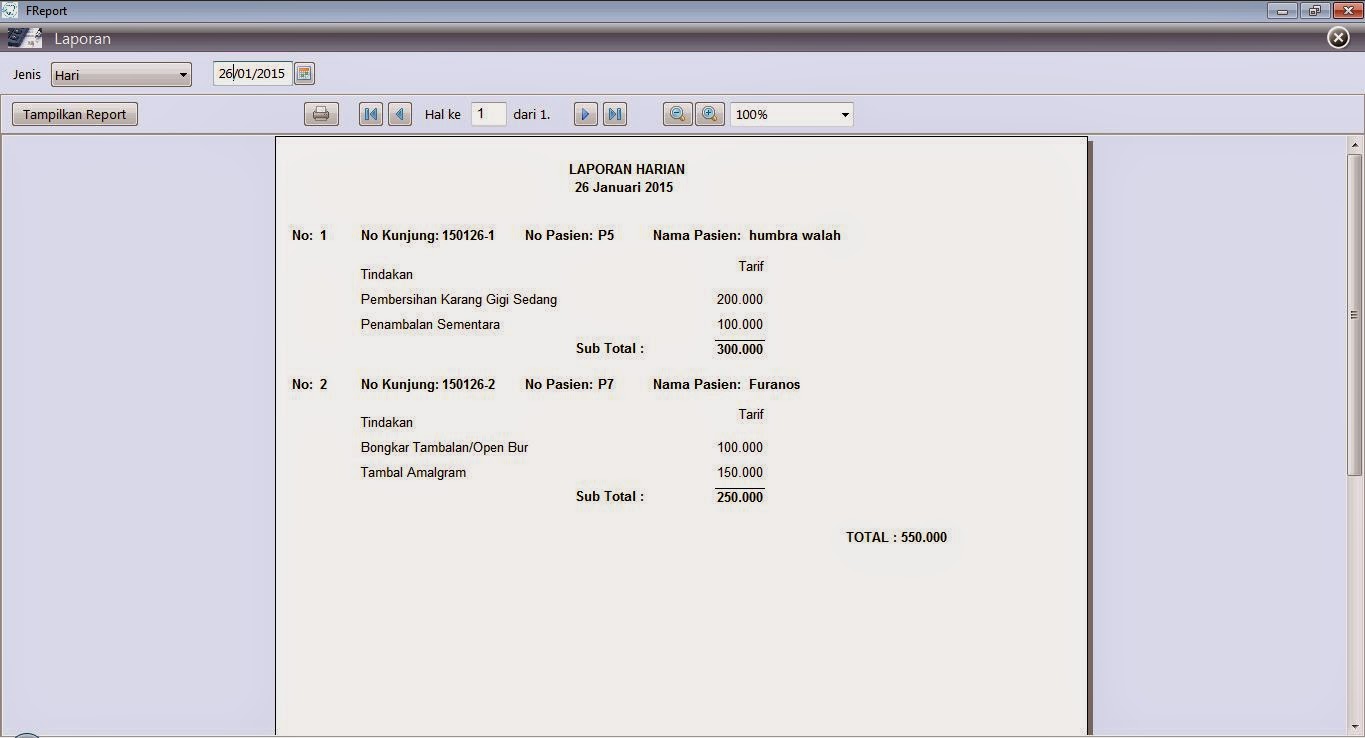Click inside the date field 26/01/2015
Viewport: 1365px width, 738px height.
tap(250, 72)
